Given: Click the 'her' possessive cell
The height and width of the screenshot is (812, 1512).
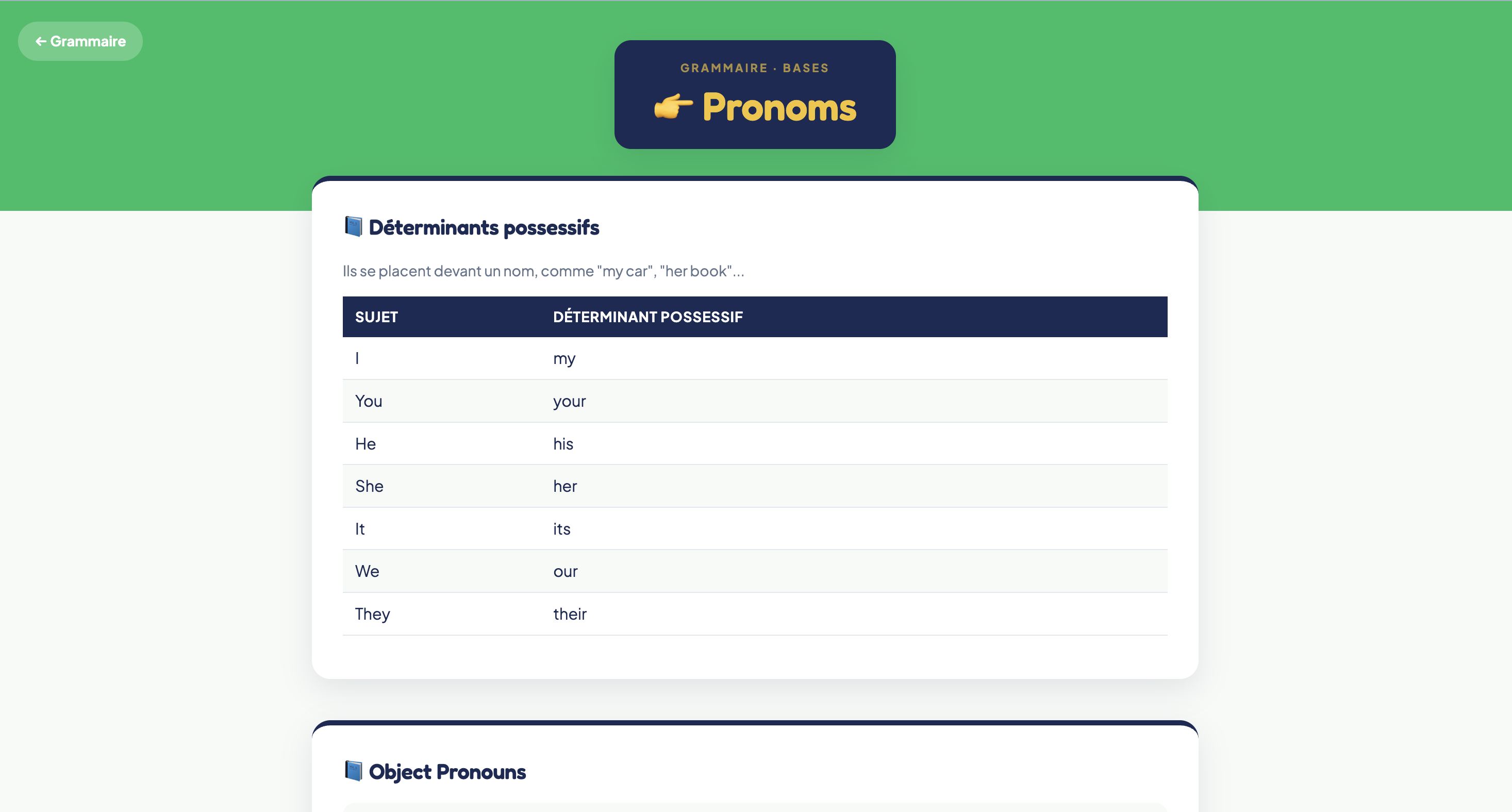Looking at the screenshot, I should [x=854, y=486].
